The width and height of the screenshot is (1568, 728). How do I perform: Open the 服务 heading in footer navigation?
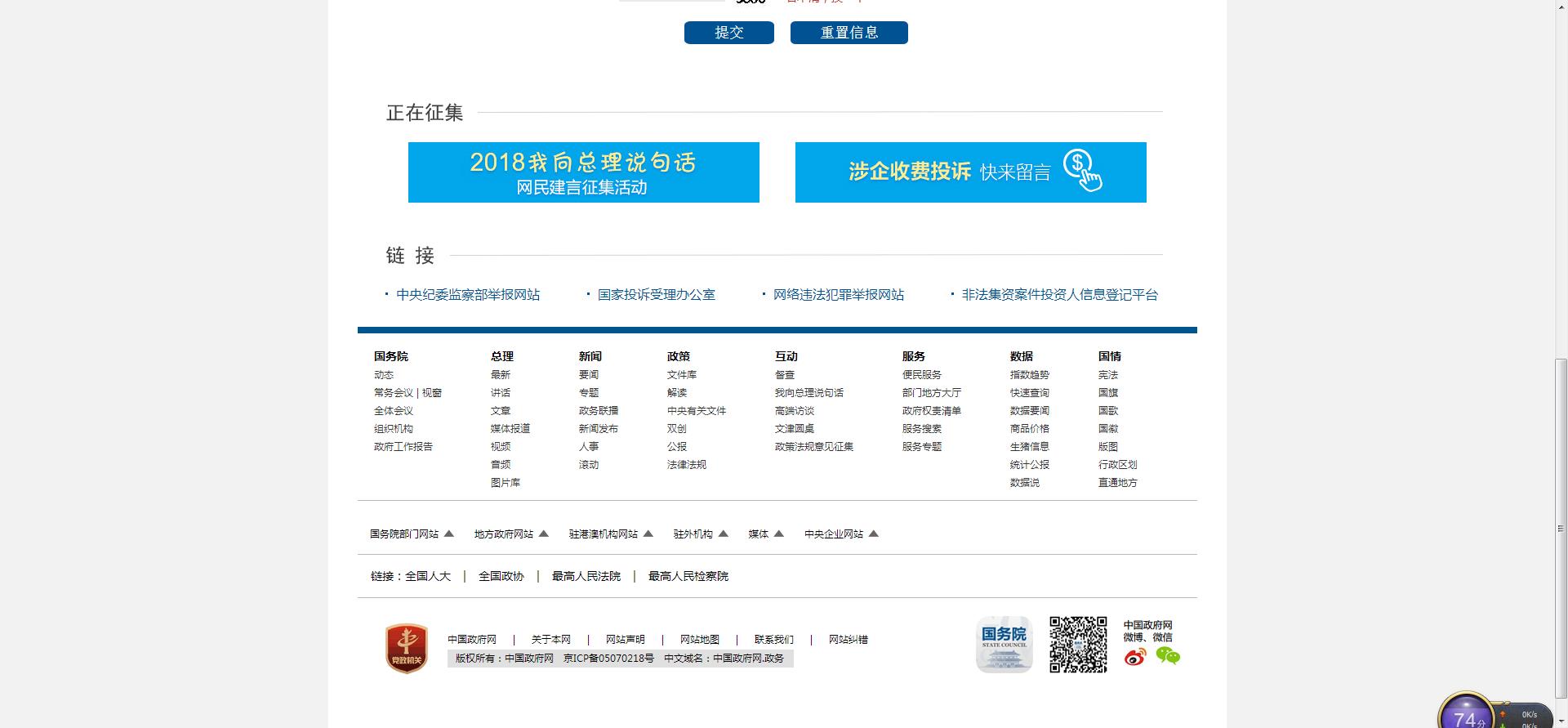point(913,356)
